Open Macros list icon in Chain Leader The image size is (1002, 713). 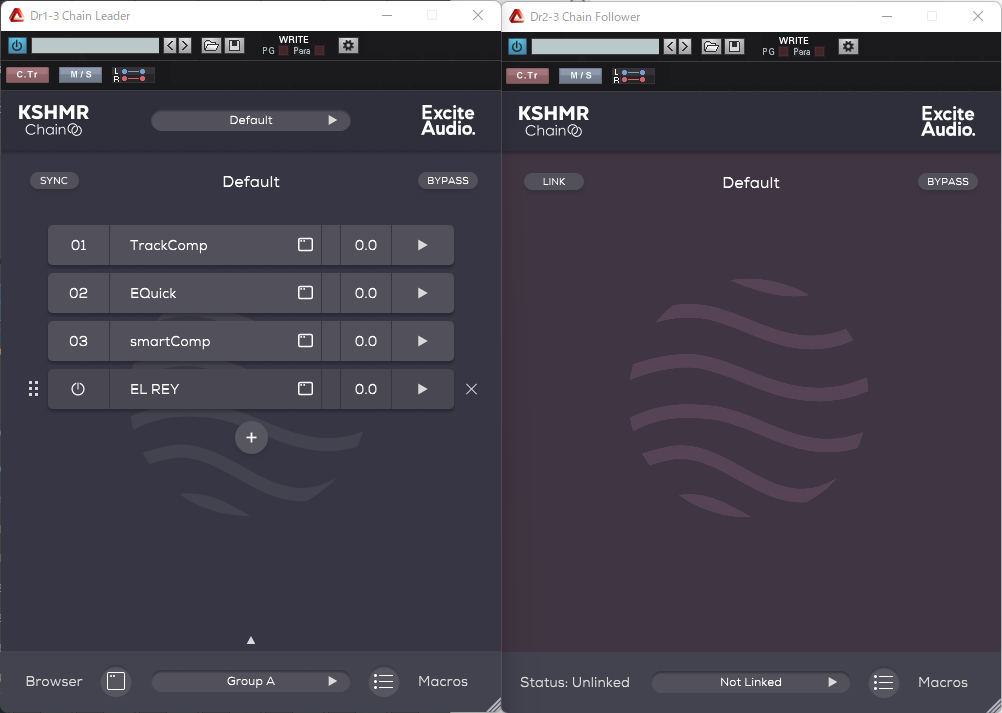(383, 681)
